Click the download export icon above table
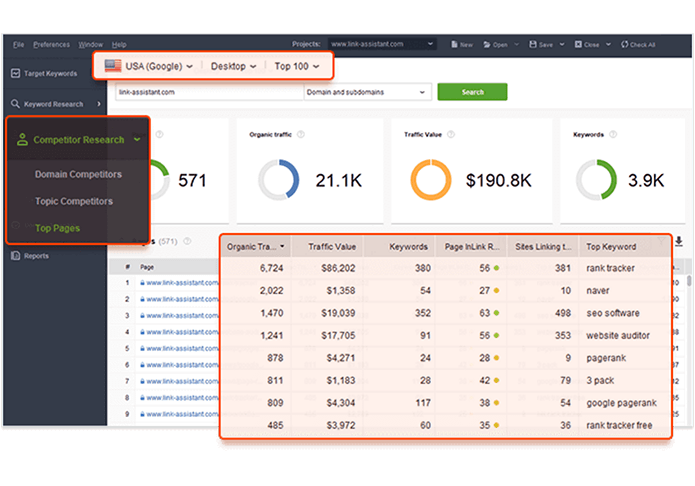 click(x=679, y=241)
